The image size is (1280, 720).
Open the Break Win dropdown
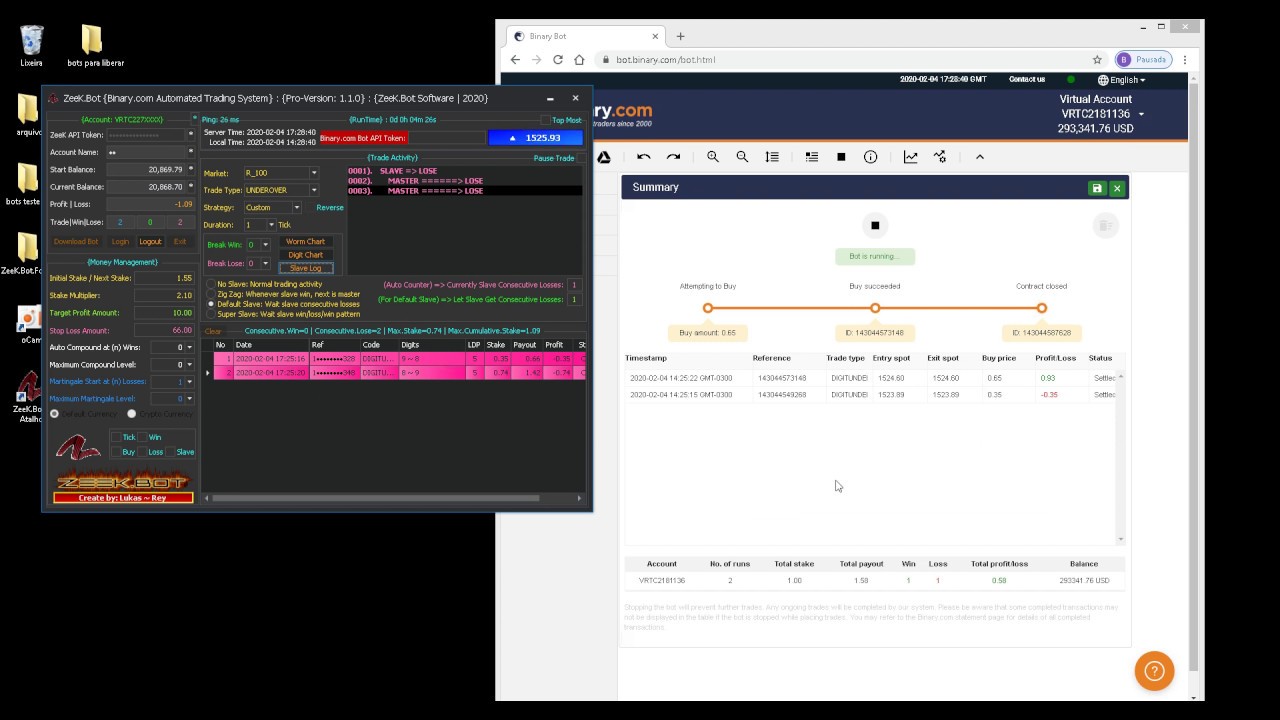(265, 245)
